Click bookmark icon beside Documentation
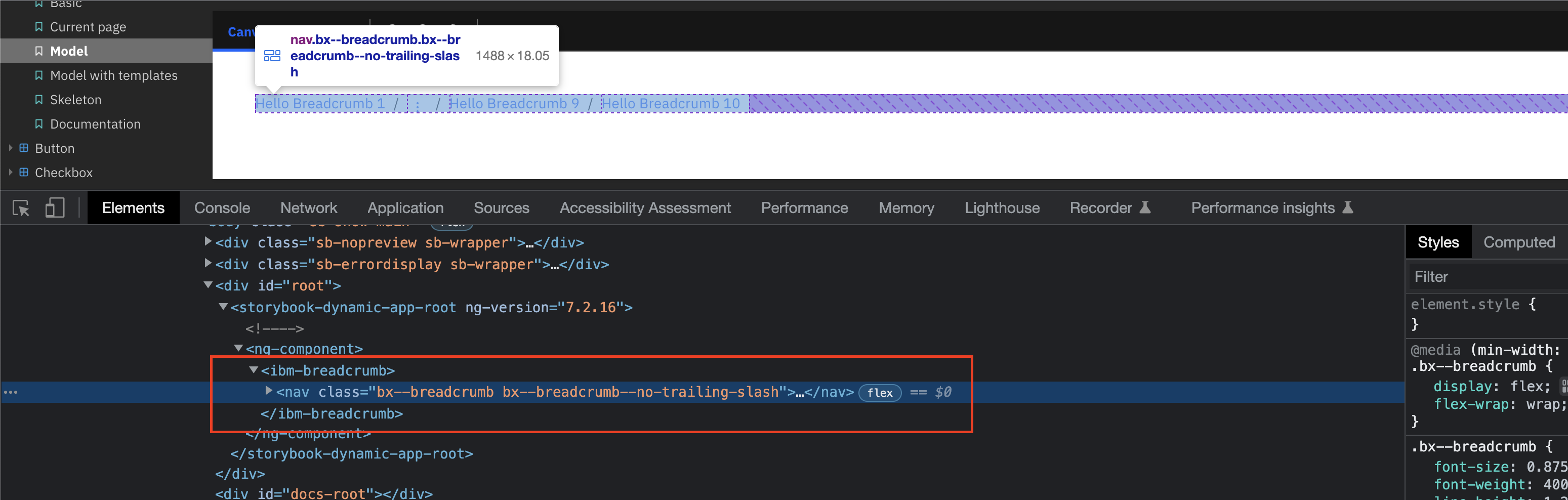Viewport: 1568px width, 500px height. click(39, 124)
